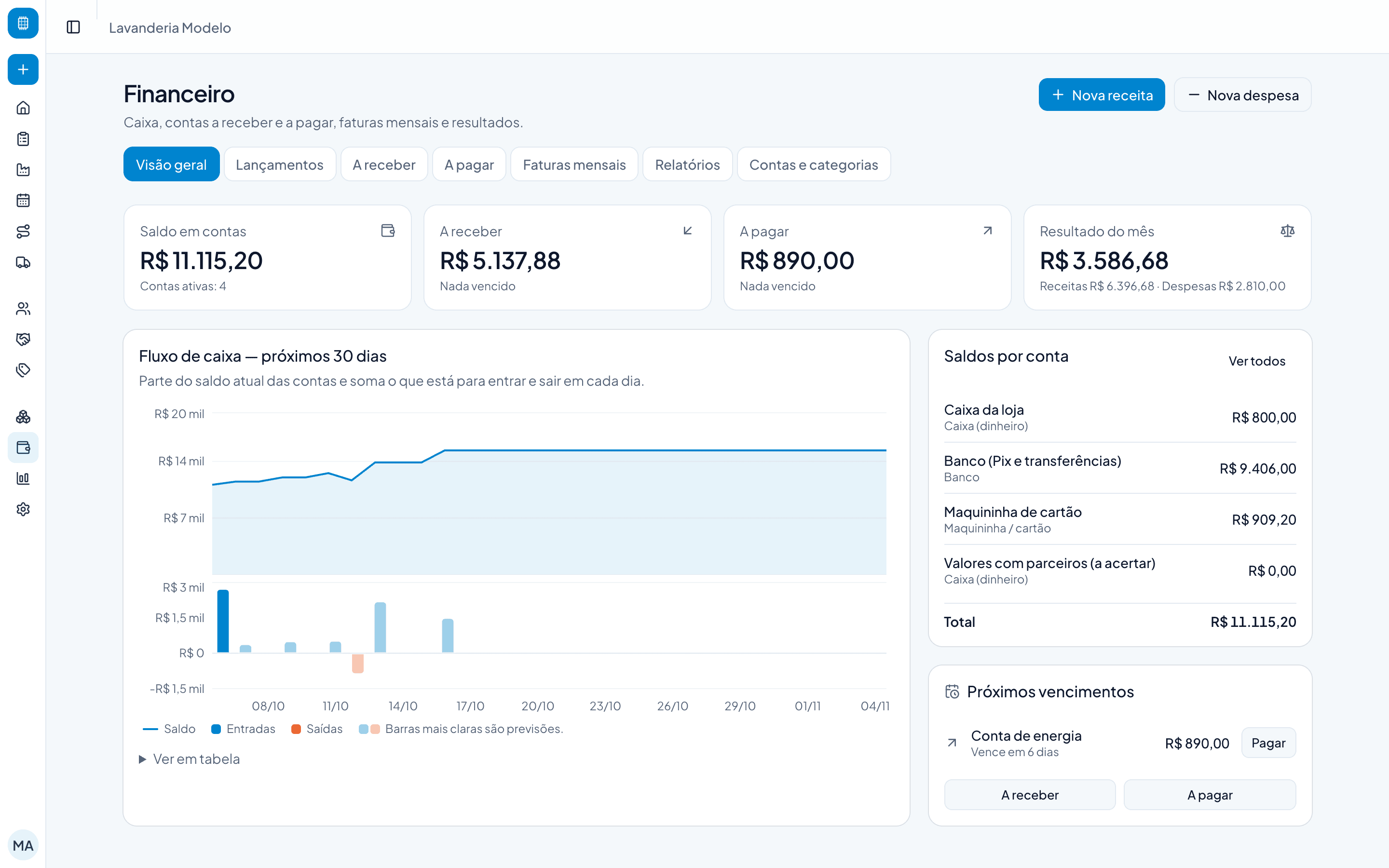Open the delivery truck icon in sidebar

coord(23,262)
